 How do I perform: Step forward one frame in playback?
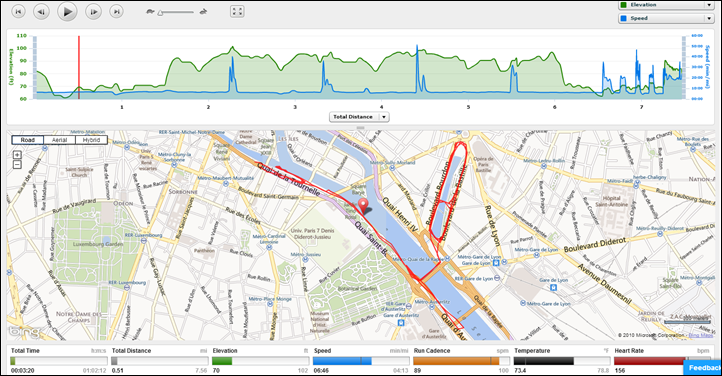[x=93, y=12]
